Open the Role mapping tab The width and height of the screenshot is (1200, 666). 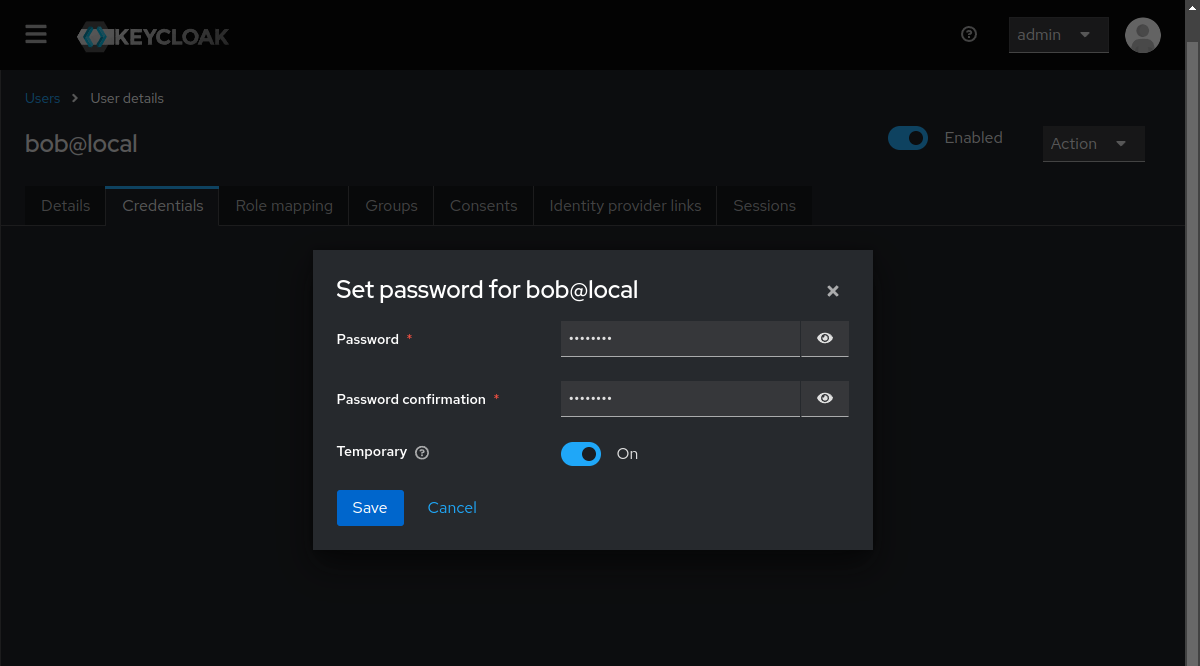click(x=284, y=206)
